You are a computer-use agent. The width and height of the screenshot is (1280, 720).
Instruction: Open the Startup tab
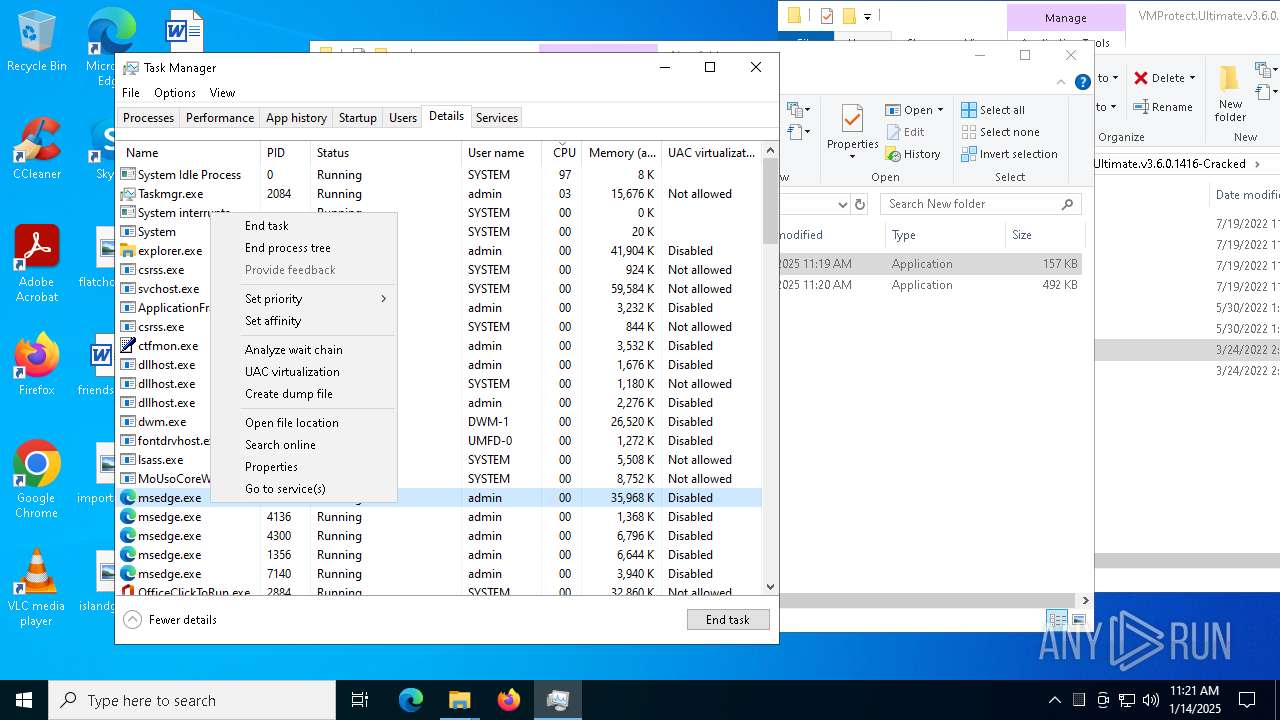pos(357,118)
